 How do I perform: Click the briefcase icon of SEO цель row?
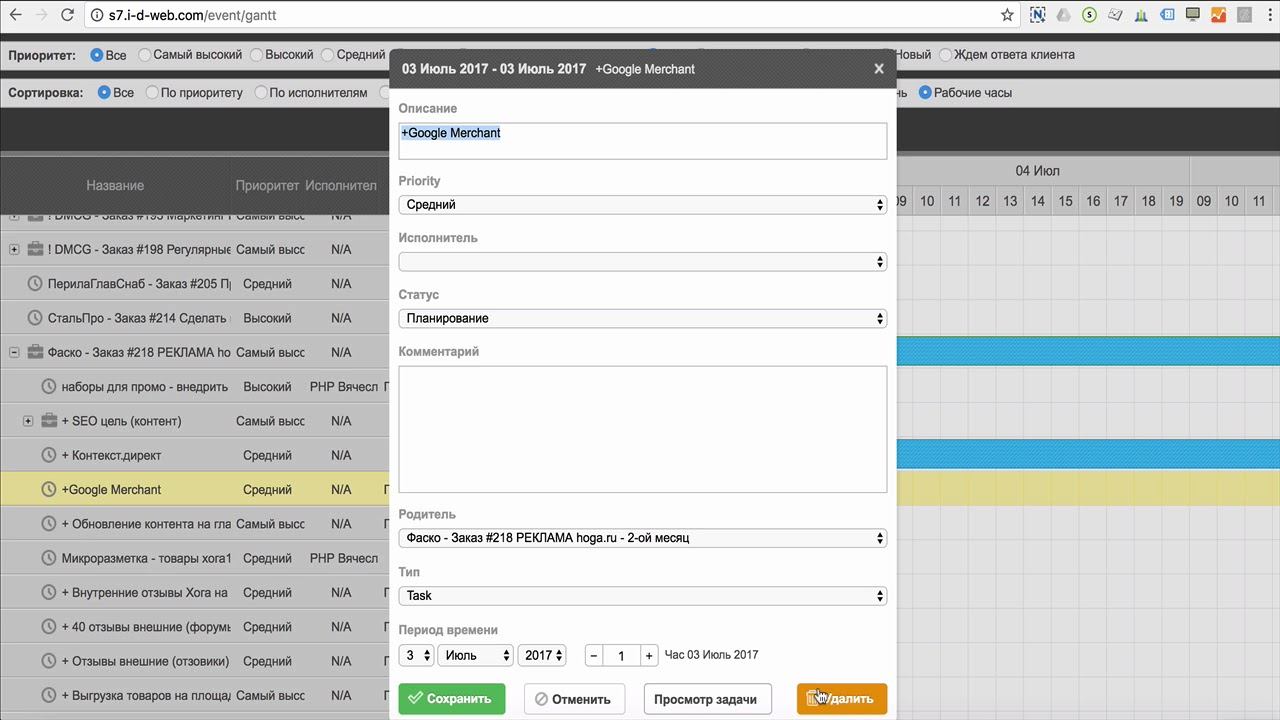[x=49, y=421]
